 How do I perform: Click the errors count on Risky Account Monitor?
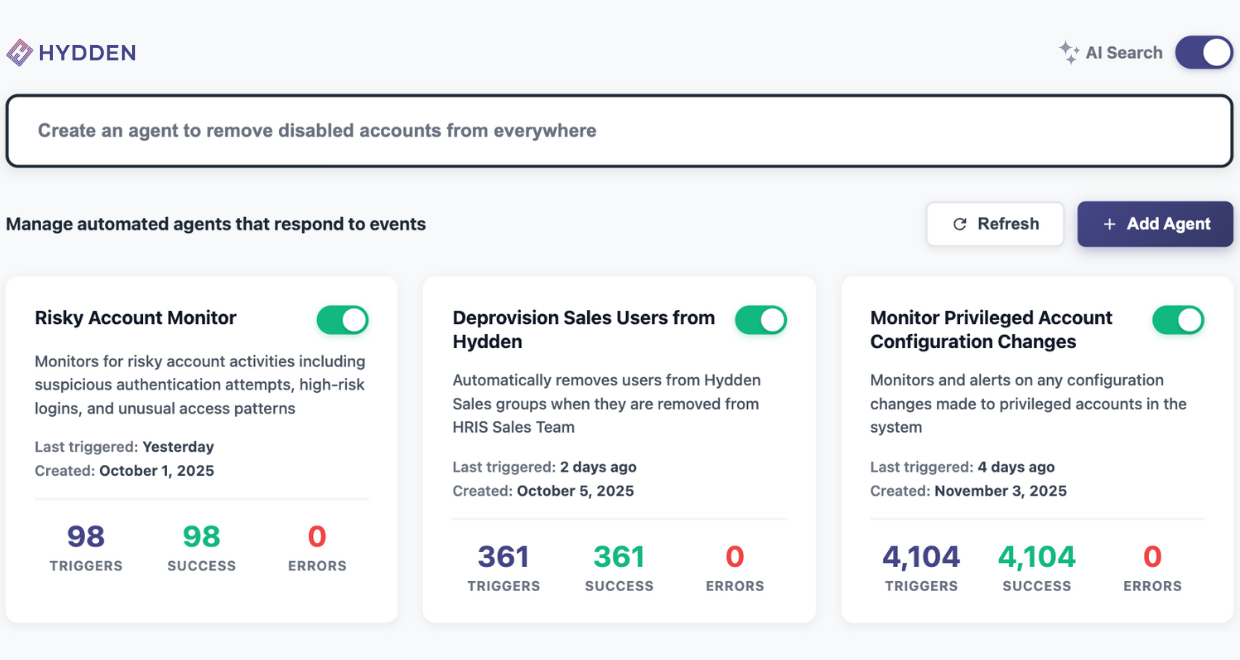point(317,537)
